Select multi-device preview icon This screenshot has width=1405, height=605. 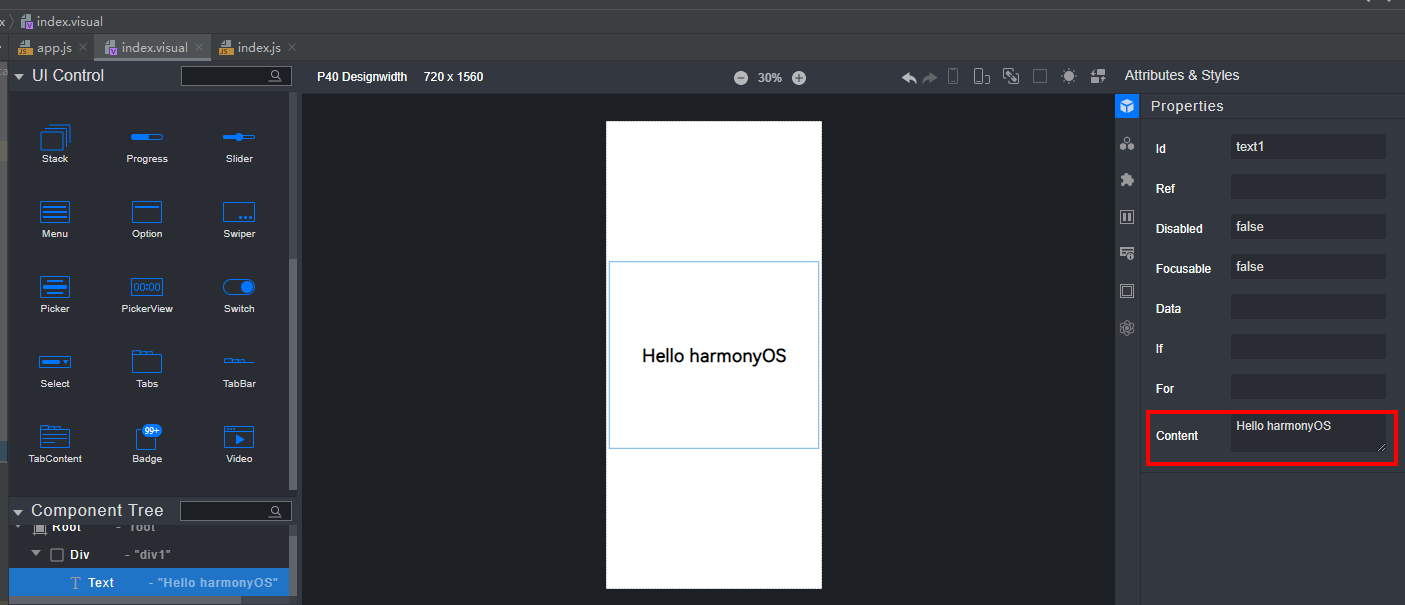[x=982, y=76]
